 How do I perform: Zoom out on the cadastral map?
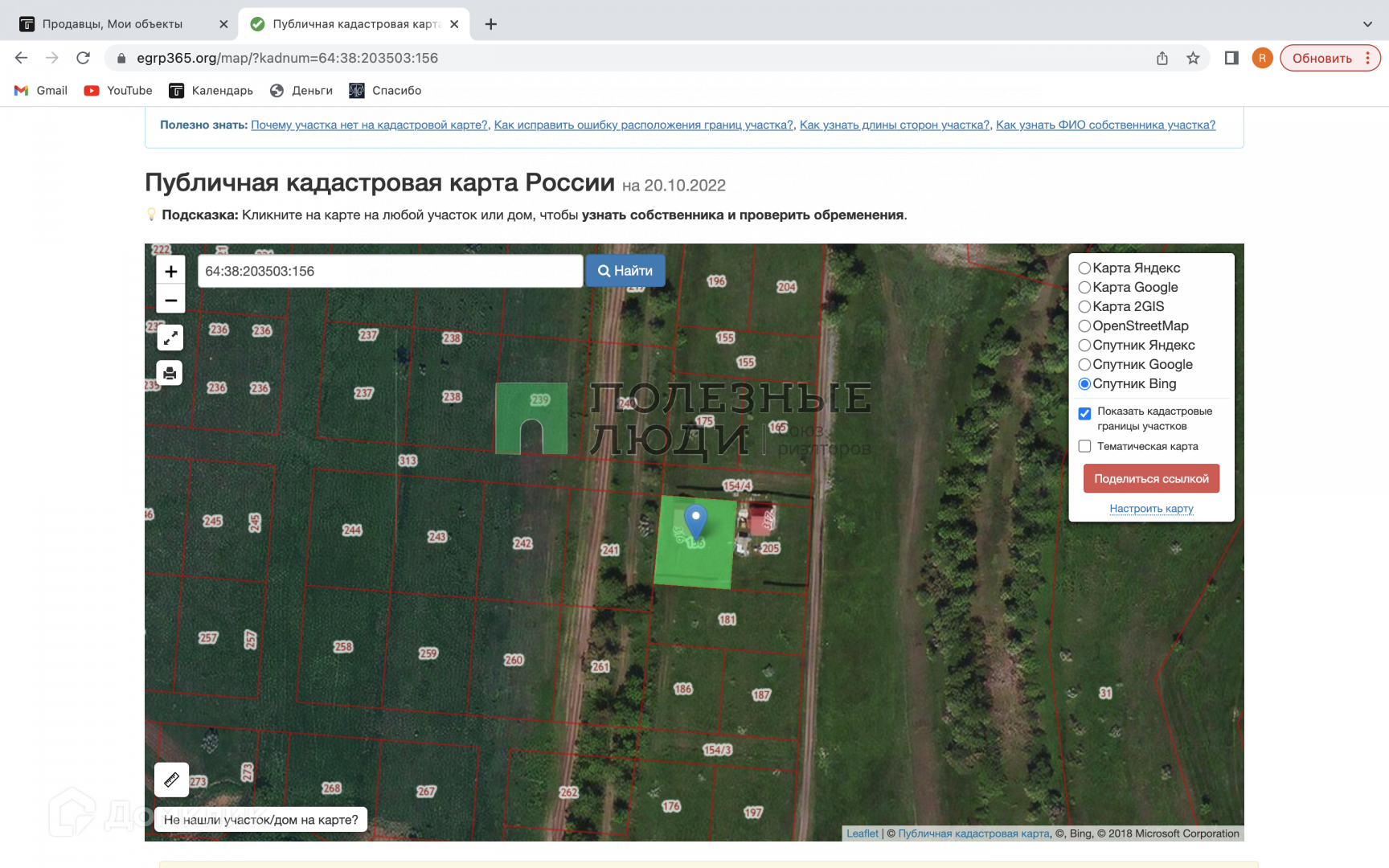[x=170, y=301]
